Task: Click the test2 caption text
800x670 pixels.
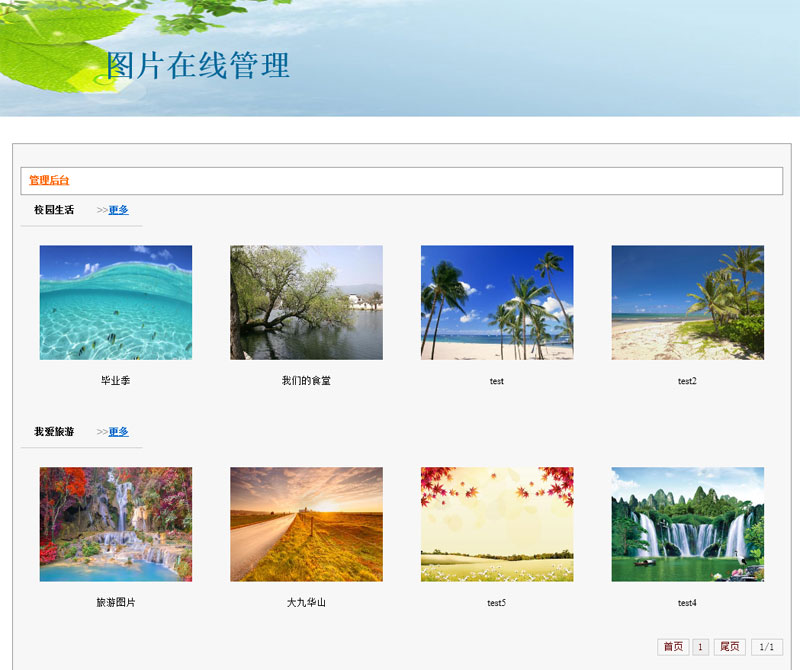Action: pyautogui.click(x=687, y=381)
